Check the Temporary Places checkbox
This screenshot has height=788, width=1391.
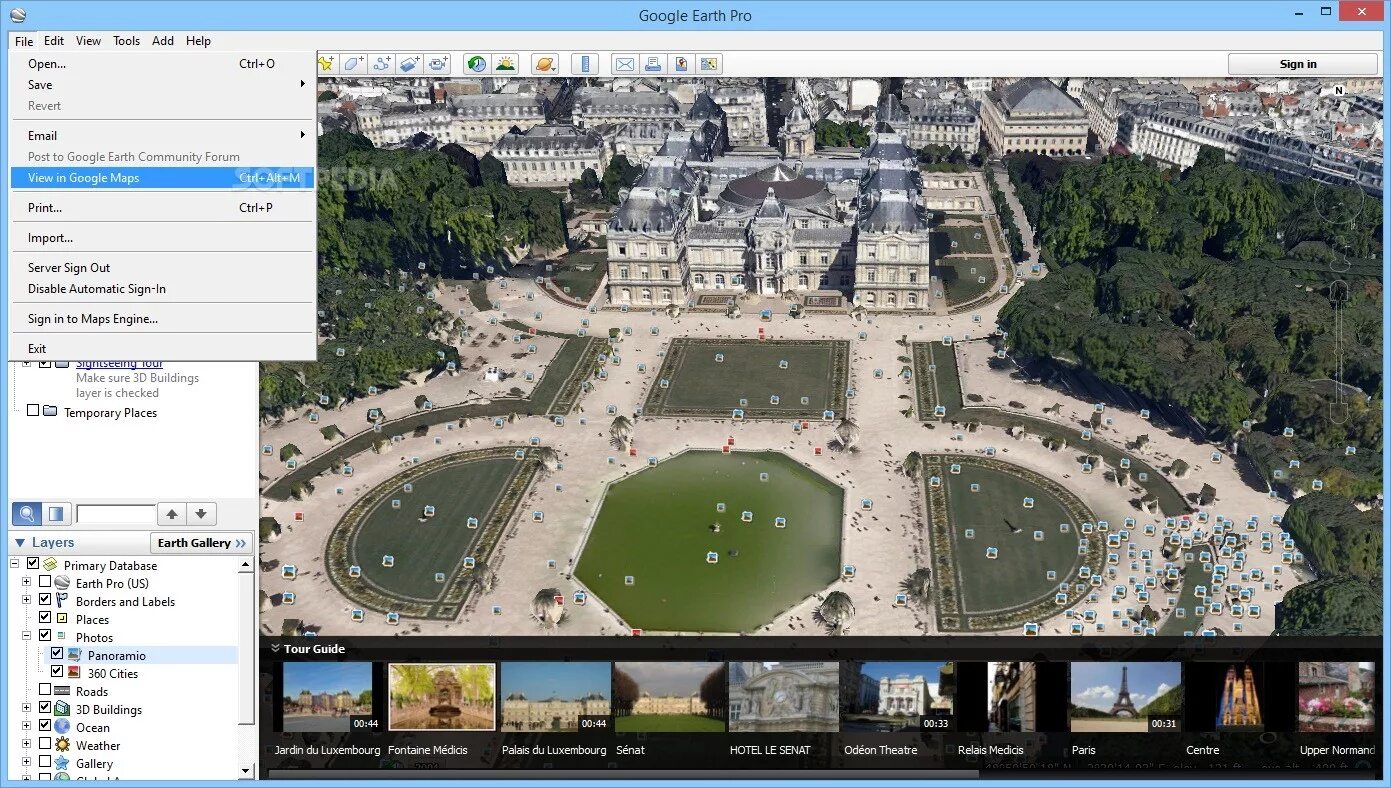coord(33,411)
